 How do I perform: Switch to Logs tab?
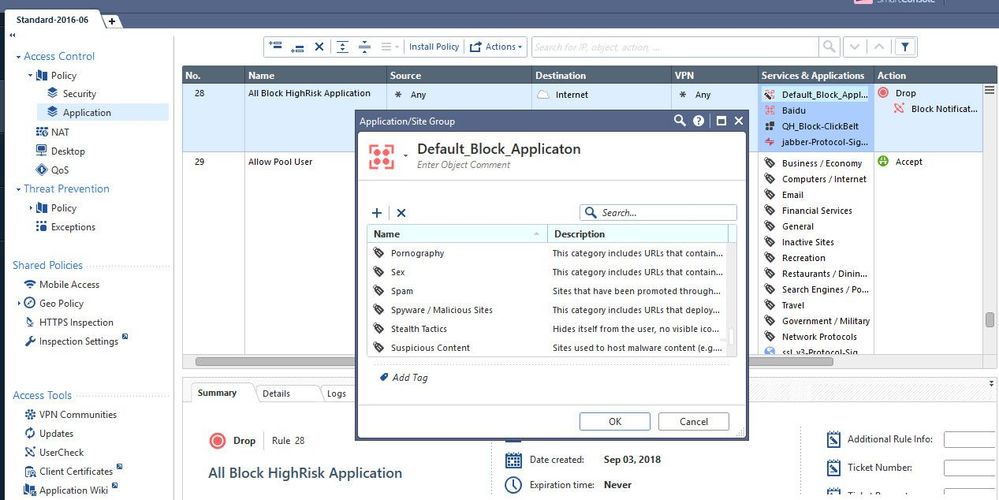[x=336, y=394]
